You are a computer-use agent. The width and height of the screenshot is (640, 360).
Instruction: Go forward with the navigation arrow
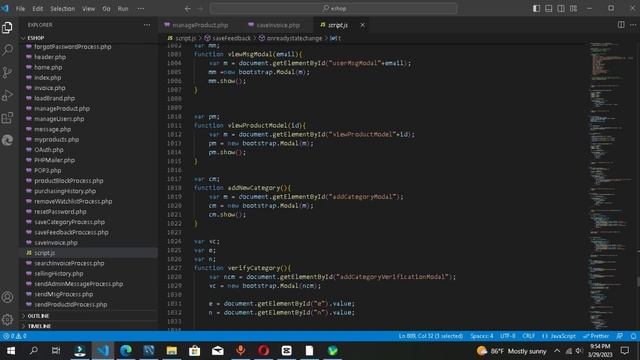tap(200, 9)
